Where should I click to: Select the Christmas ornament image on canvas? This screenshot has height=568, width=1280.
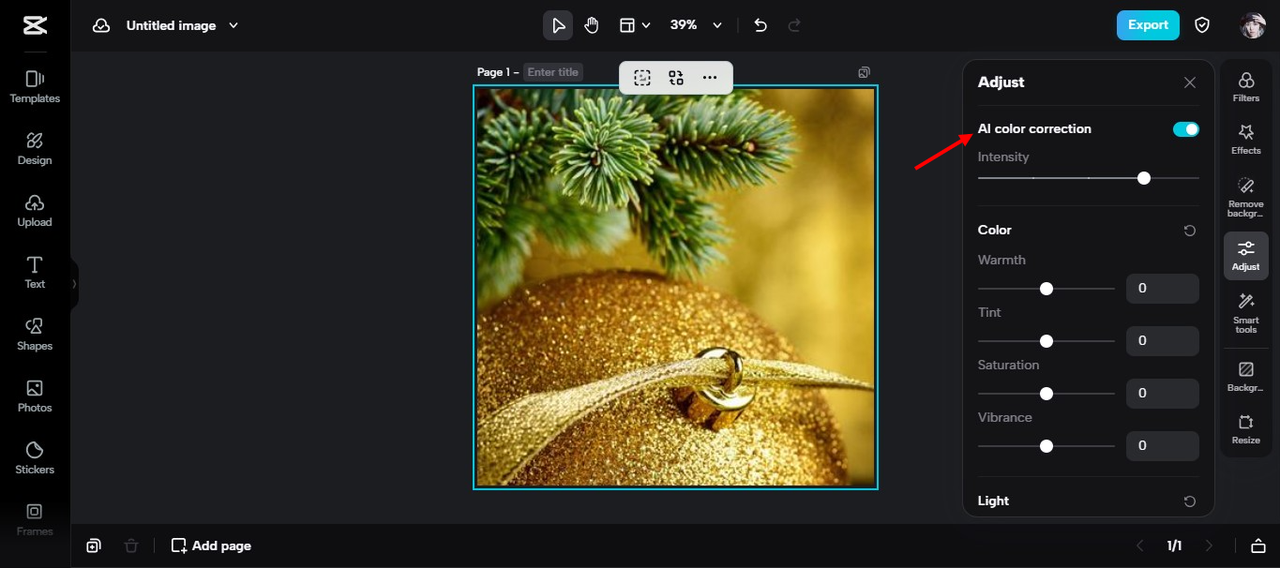[675, 287]
